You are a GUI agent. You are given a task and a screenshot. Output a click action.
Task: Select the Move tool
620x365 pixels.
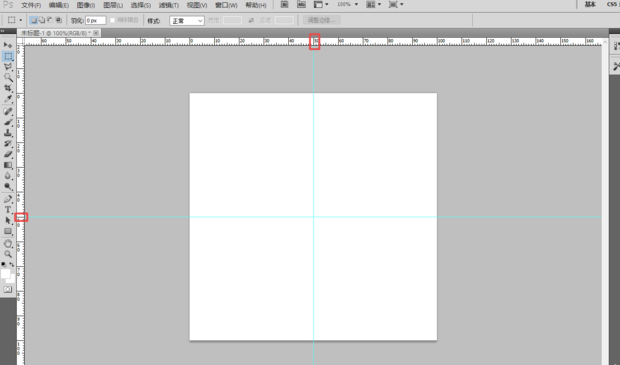(8, 45)
